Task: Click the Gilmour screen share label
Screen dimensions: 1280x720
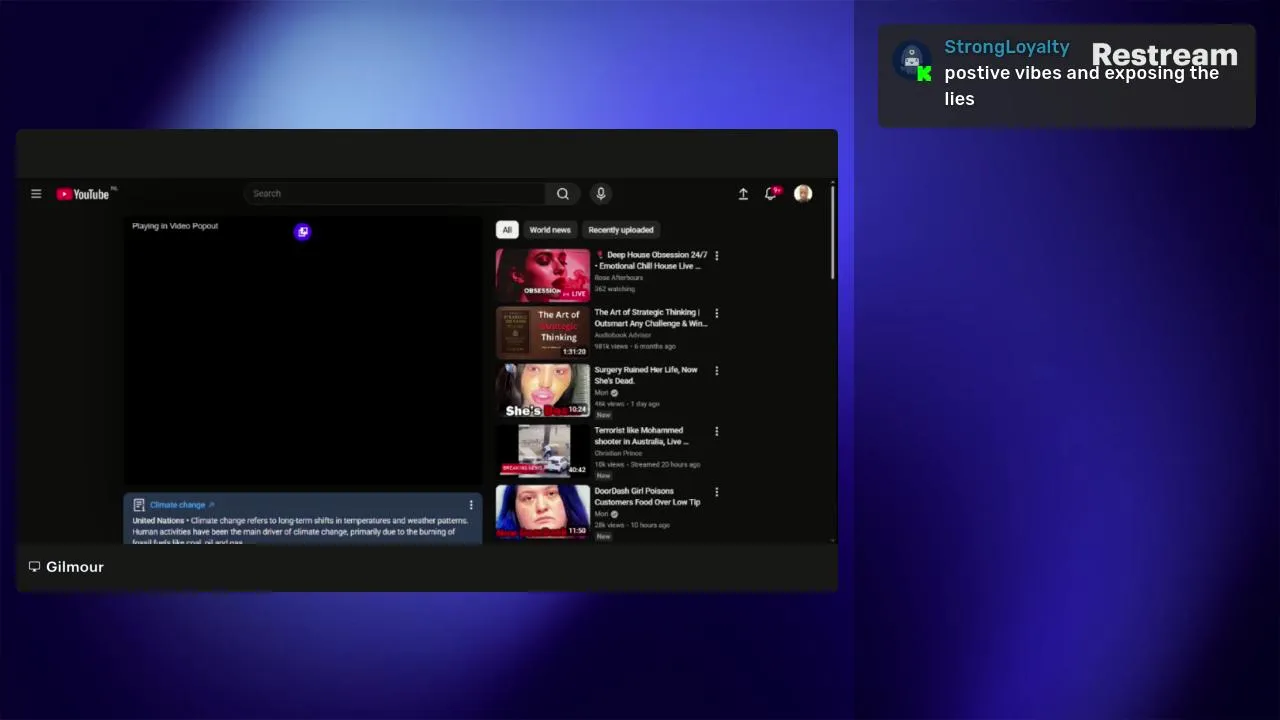Action: (75, 567)
